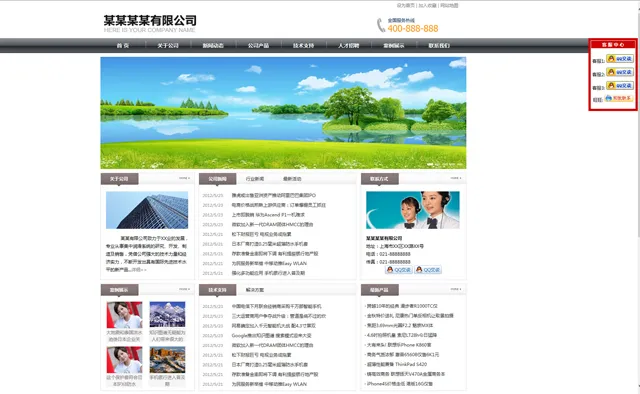Image resolution: width=640 pixels, height=394 pixels.
Task: Open the iPhone4S price product link
Action: point(400,384)
